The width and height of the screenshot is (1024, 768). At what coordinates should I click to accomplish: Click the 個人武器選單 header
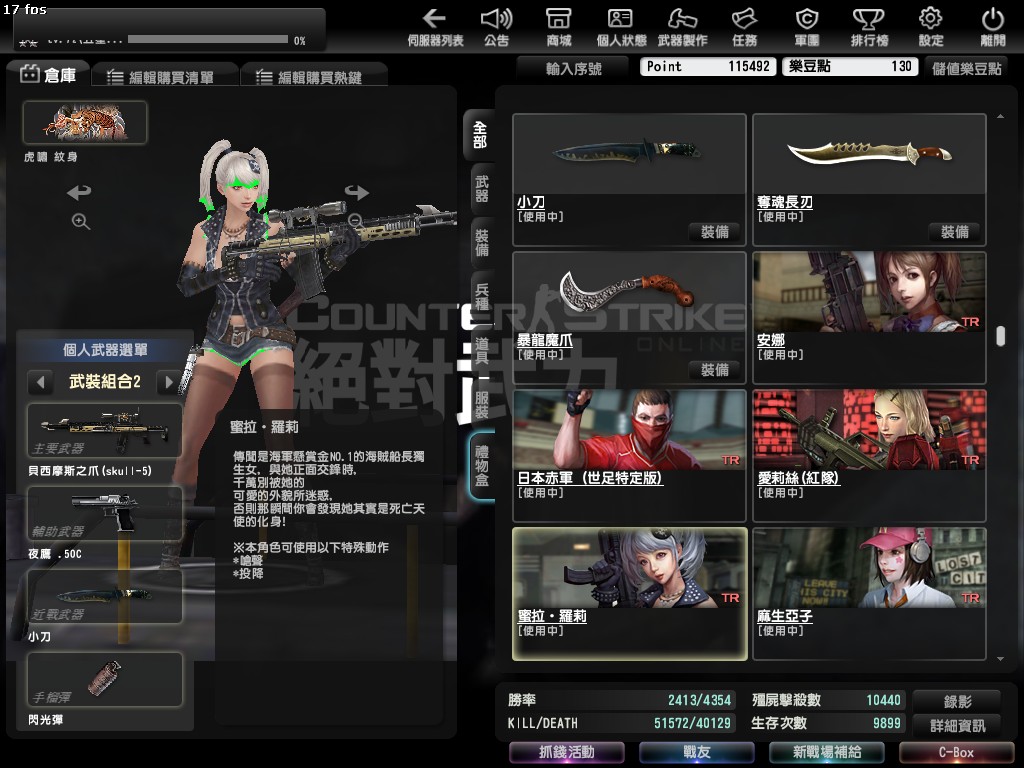tap(104, 349)
